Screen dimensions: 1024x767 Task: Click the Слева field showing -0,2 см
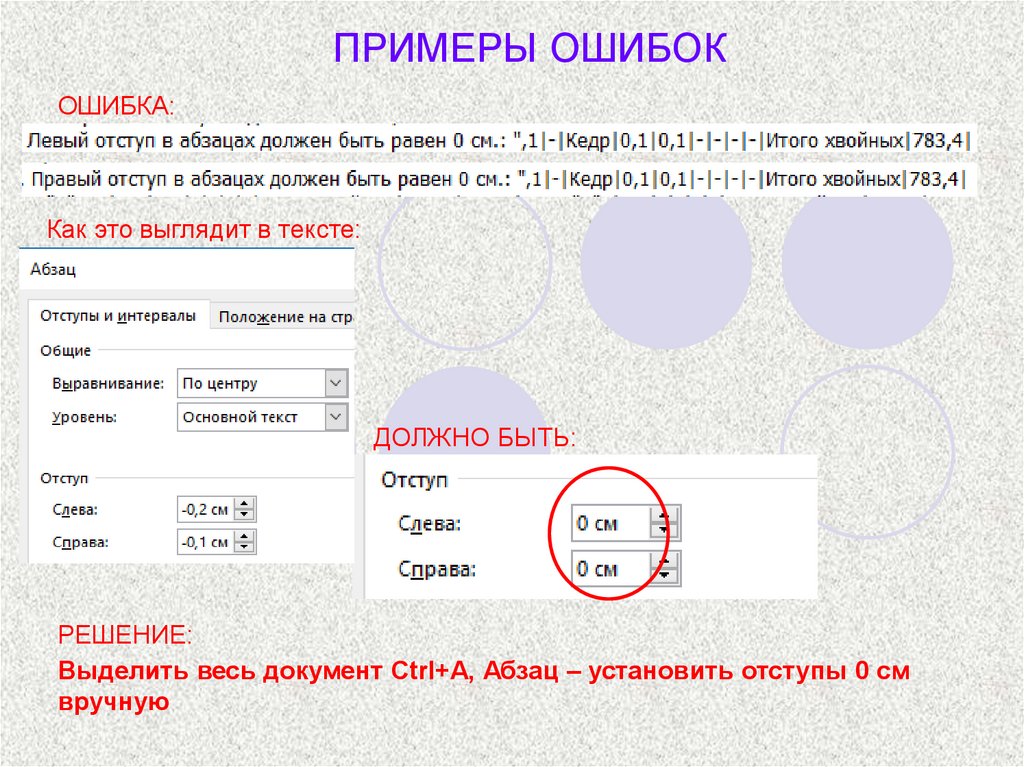pyautogui.click(x=206, y=509)
